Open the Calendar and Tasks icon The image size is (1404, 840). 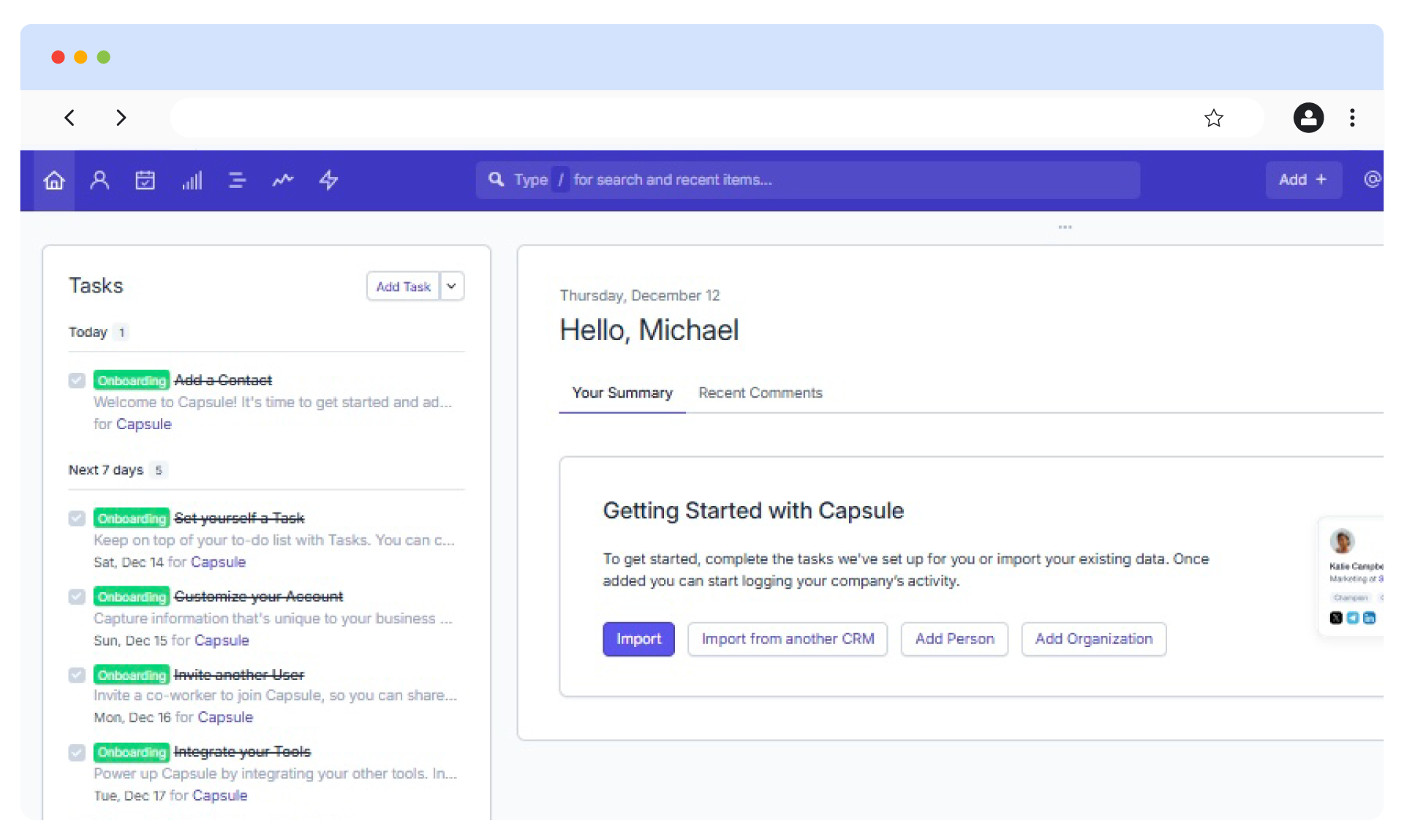(146, 180)
